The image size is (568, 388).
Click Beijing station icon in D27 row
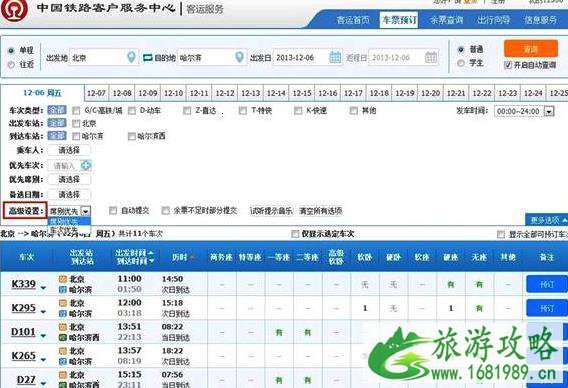pyautogui.click(x=63, y=375)
